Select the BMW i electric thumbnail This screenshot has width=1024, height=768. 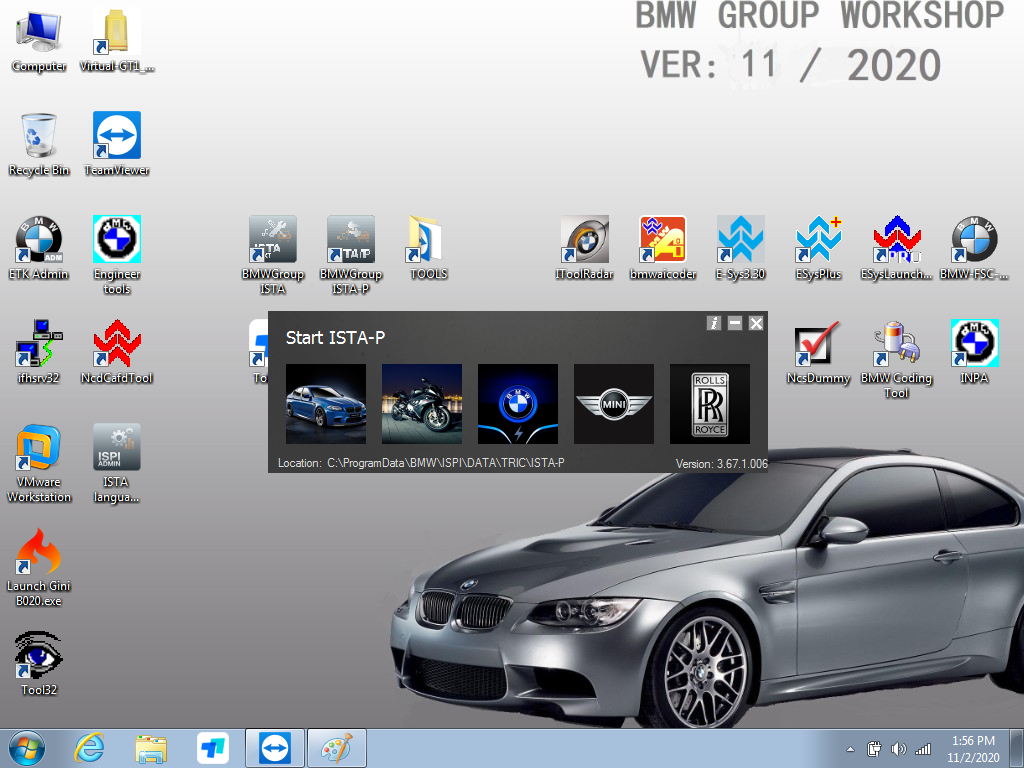click(x=518, y=404)
